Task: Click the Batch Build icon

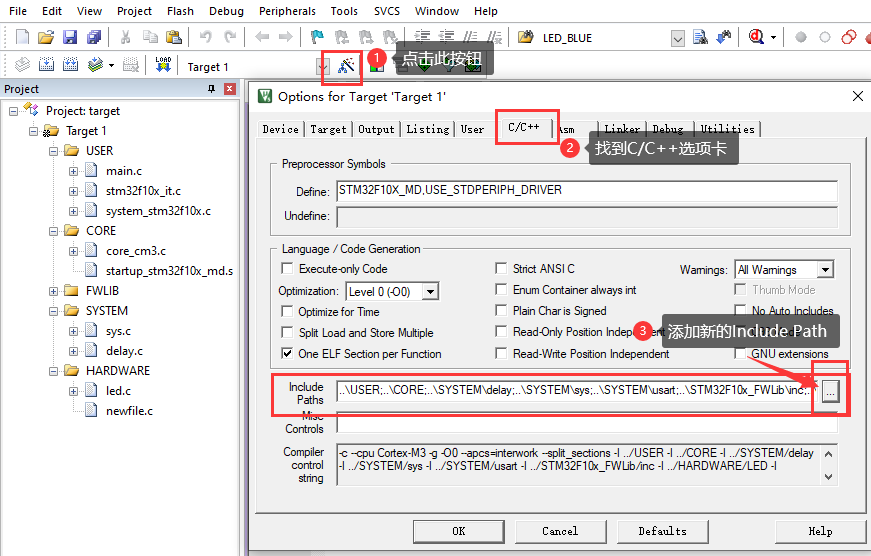Action: 96,64
